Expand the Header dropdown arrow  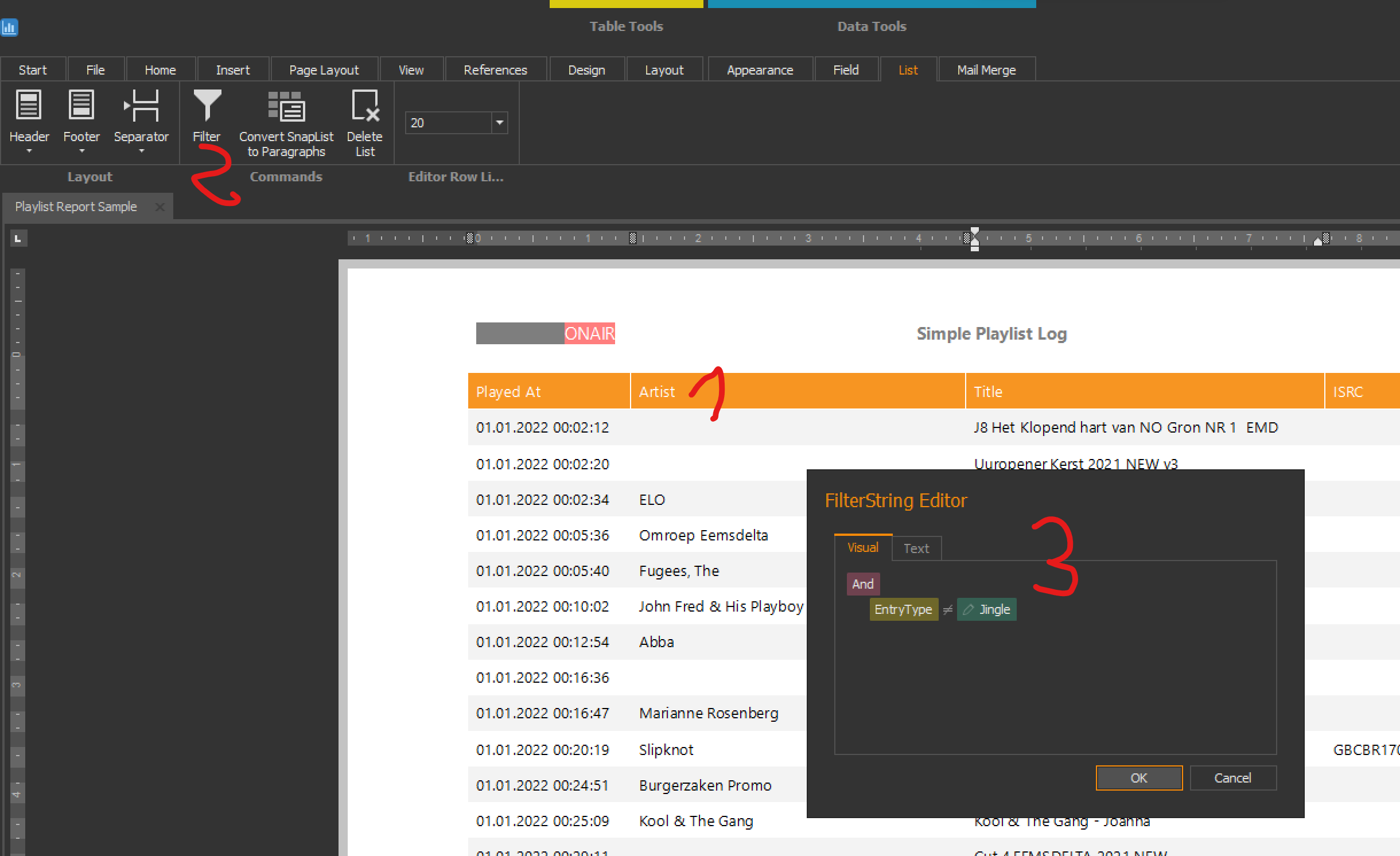29,151
